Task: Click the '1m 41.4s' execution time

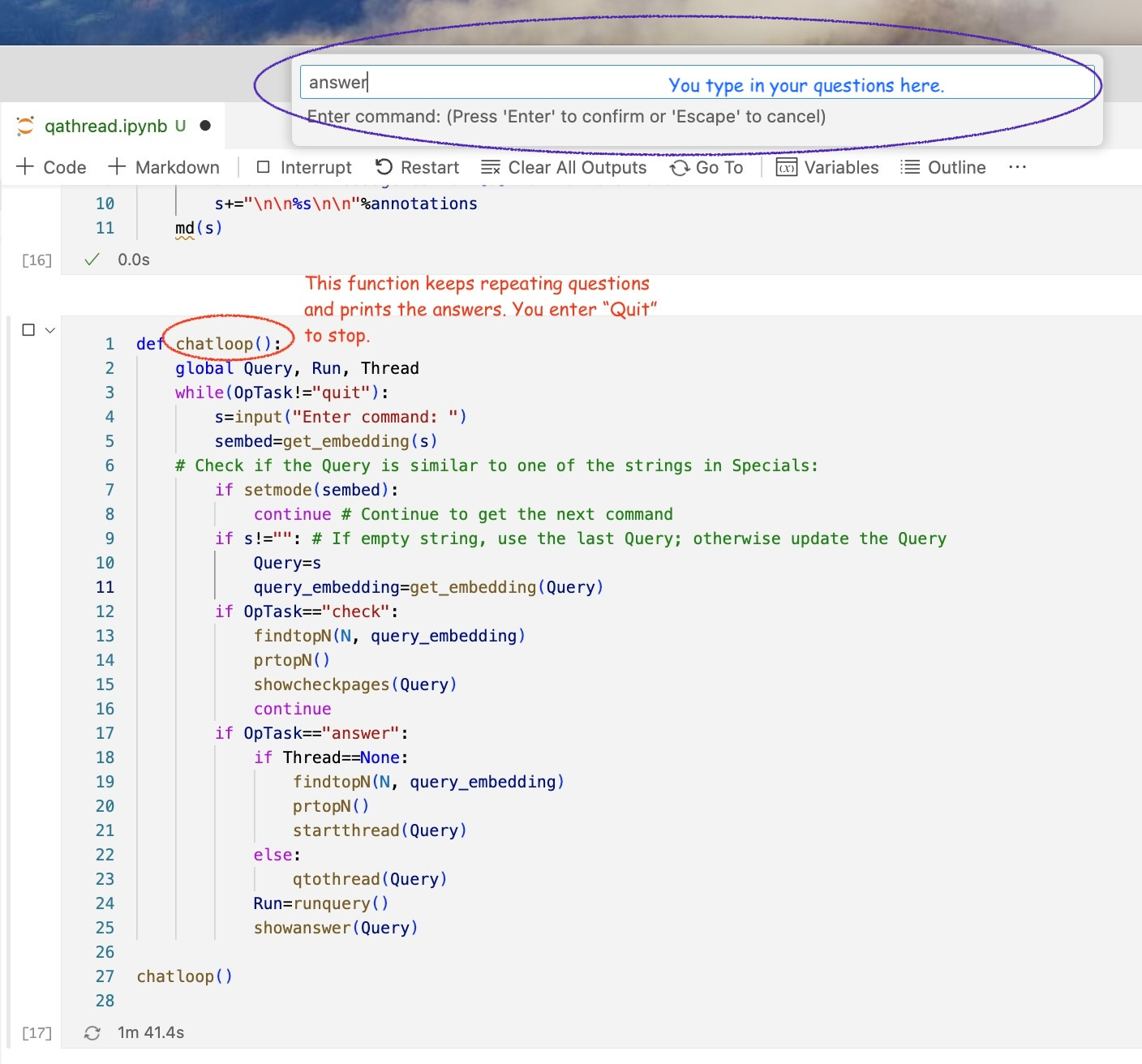Action: 151,1032
